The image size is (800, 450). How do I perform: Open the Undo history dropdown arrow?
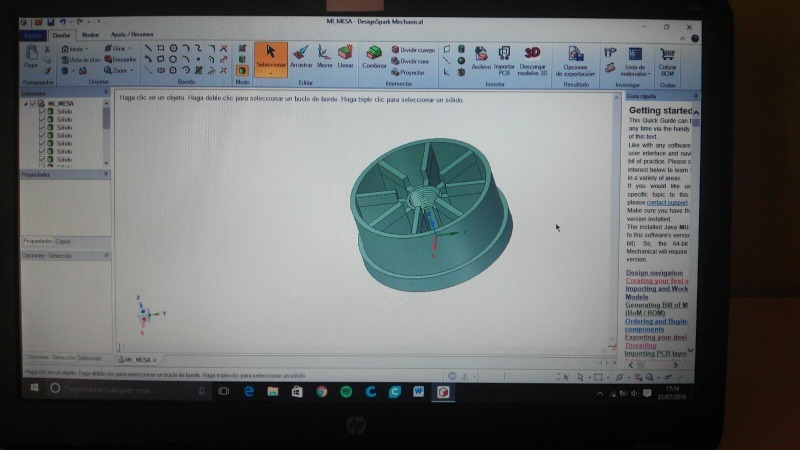69,22
